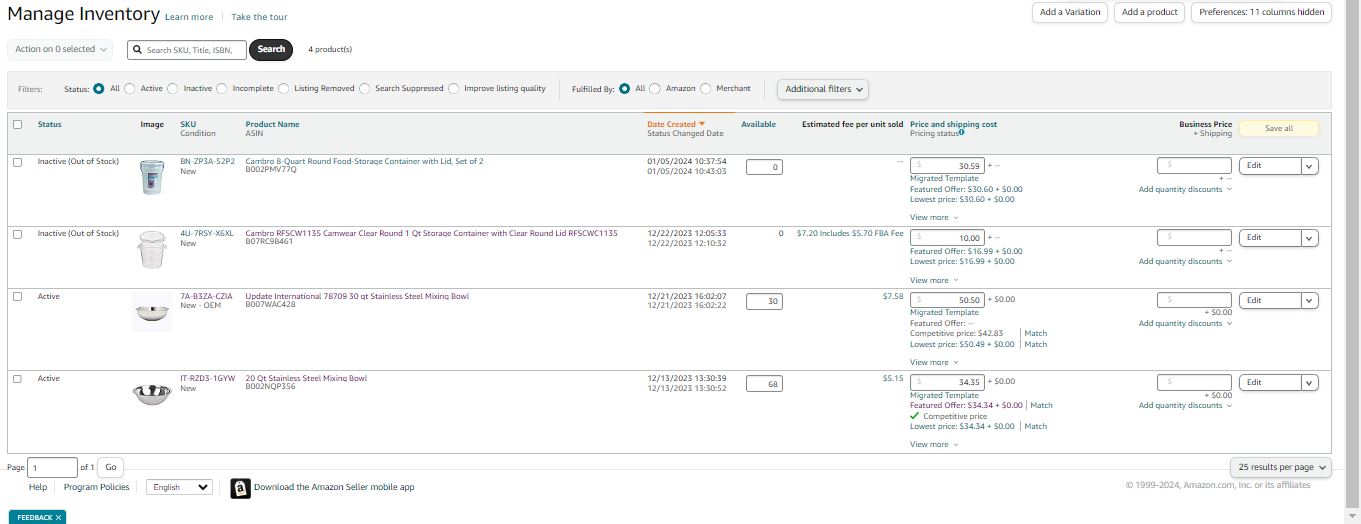Select the 4U-7RSY-X6XL row checkbox
Viewport: 1361px width, 524px height.
click(17, 234)
